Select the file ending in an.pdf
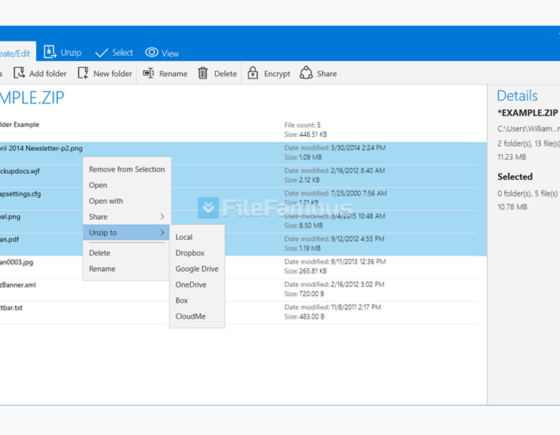 tap(243, 245)
